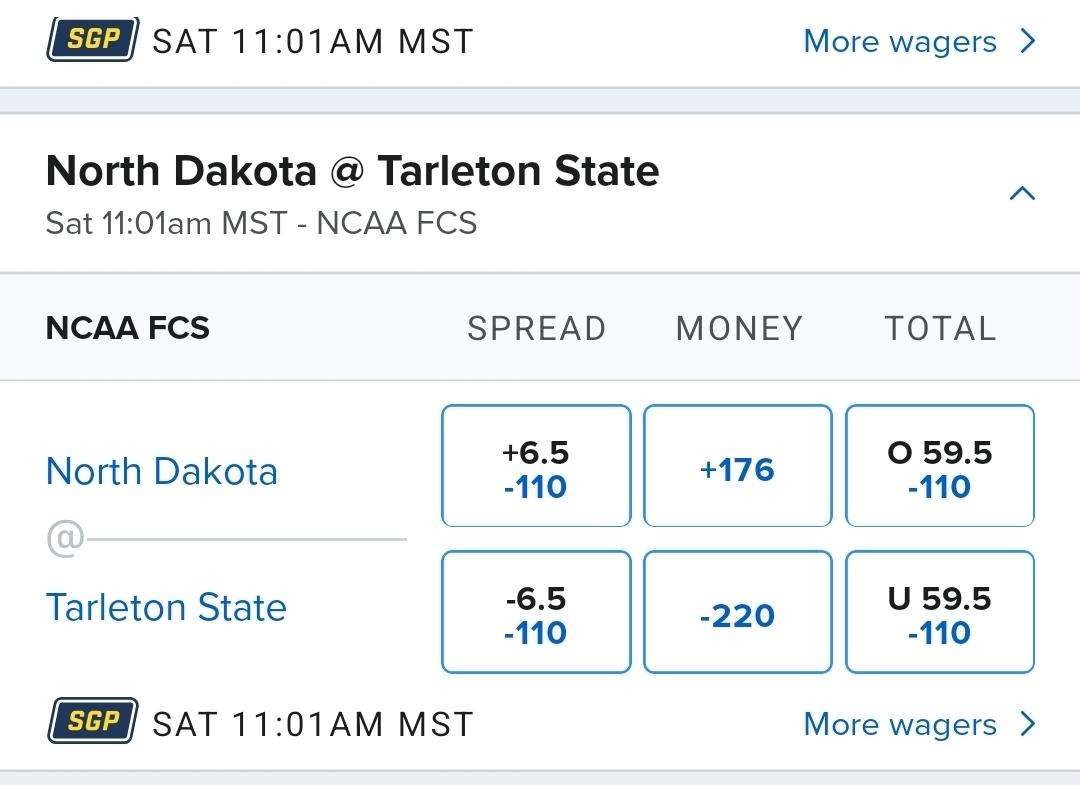1080x785 pixels.
Task: Select Tarleton State -6.5 spread bet
Action: pos(536,612)
